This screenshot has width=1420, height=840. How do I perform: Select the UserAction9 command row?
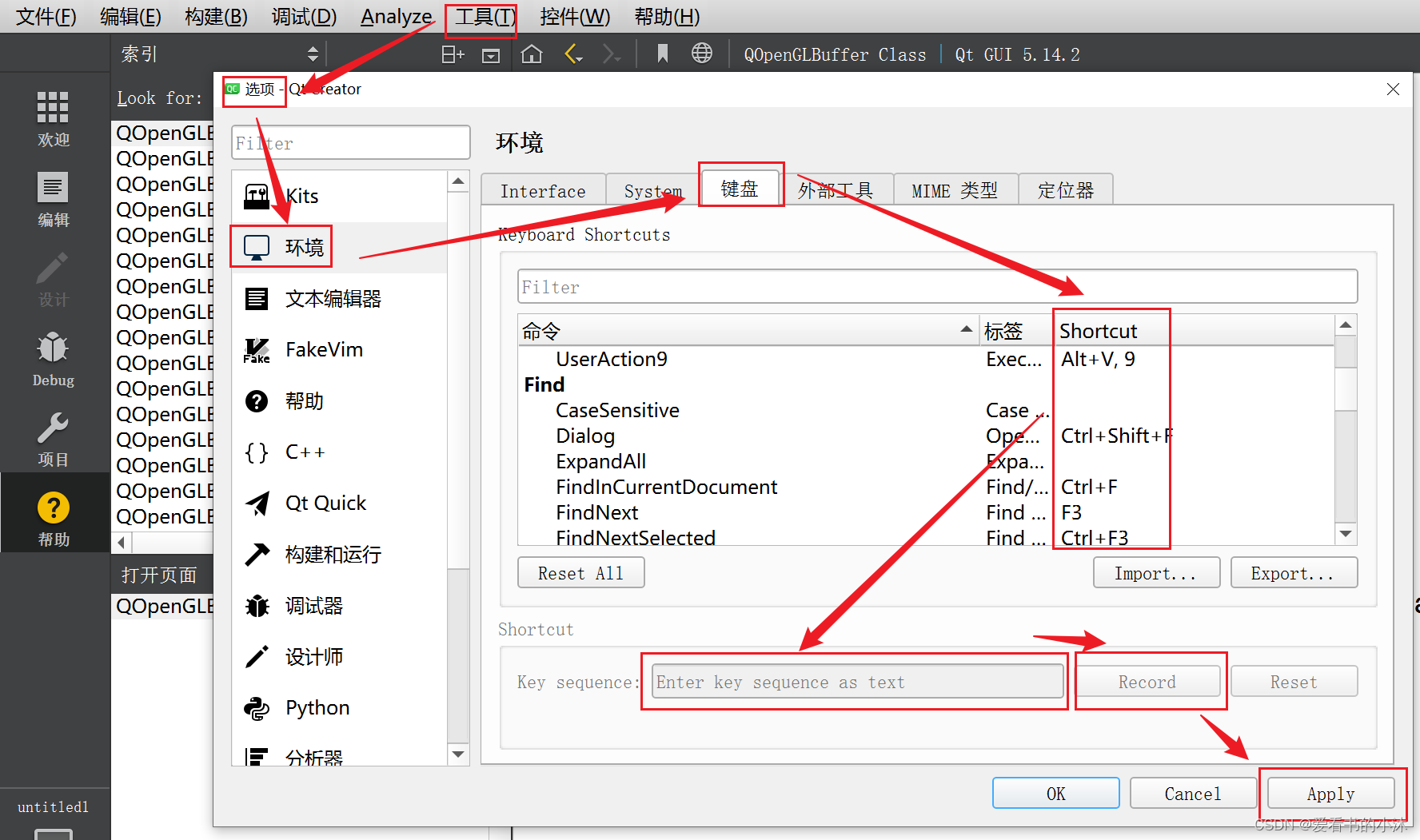(x=926, y=359)
